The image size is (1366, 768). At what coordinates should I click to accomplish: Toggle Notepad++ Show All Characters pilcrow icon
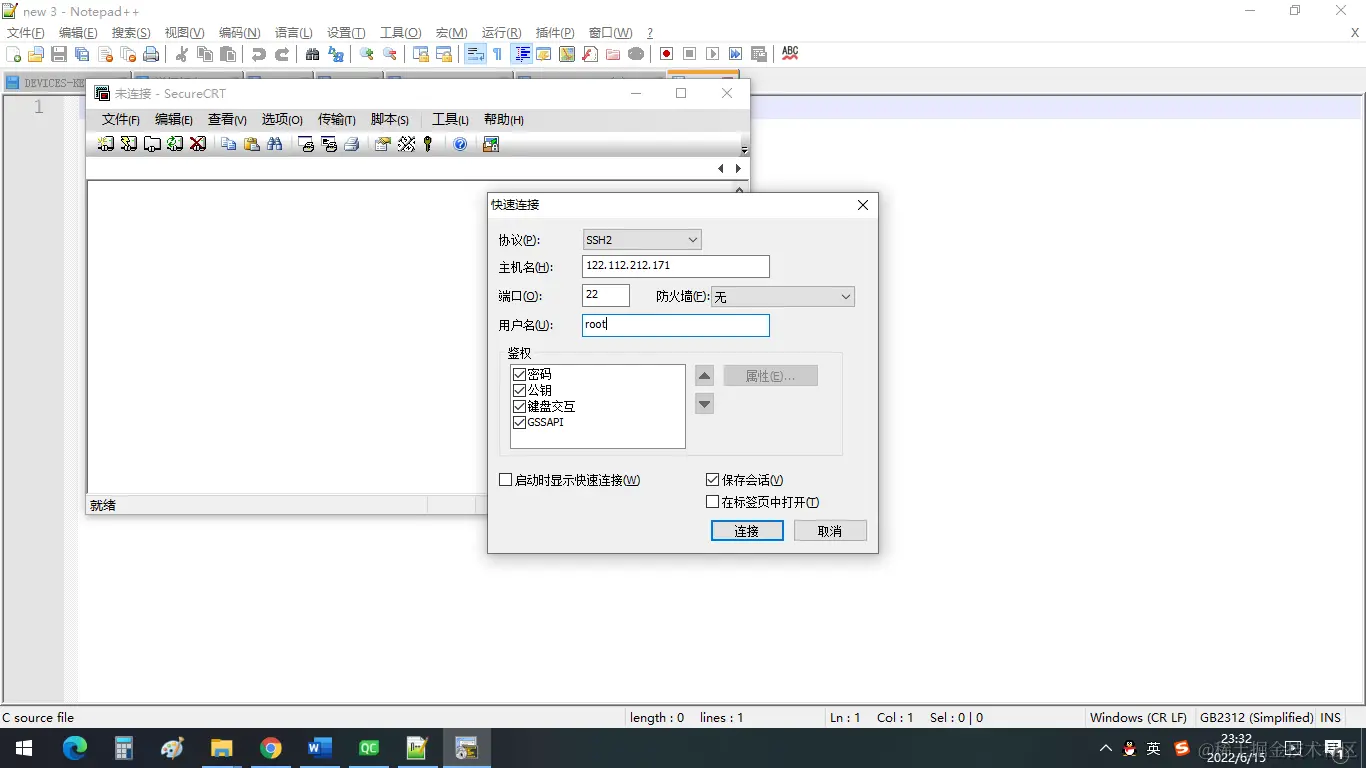[x=497, y=54]
